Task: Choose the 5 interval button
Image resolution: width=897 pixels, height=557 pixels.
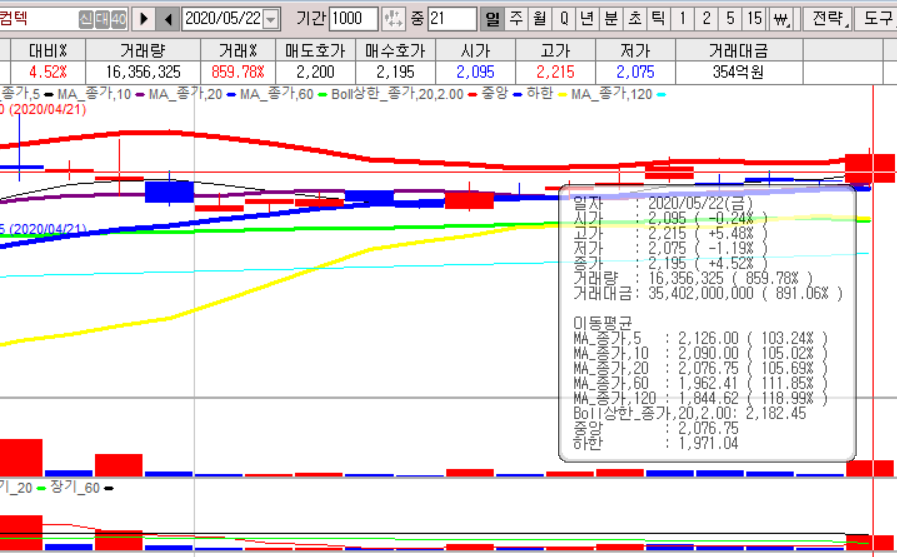Action: (730, 19)
